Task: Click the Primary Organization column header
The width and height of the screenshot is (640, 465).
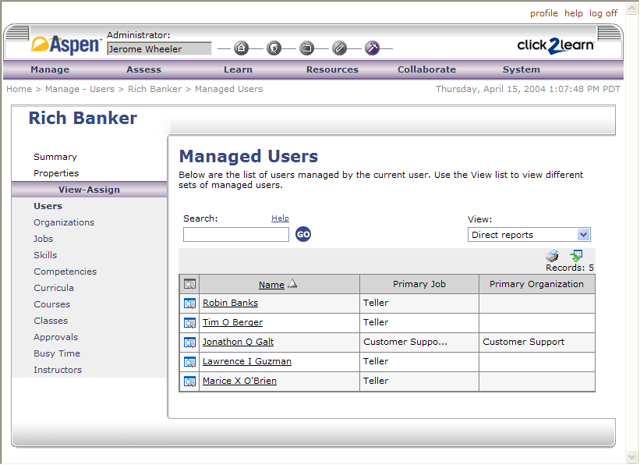Action: coord(536,284)
